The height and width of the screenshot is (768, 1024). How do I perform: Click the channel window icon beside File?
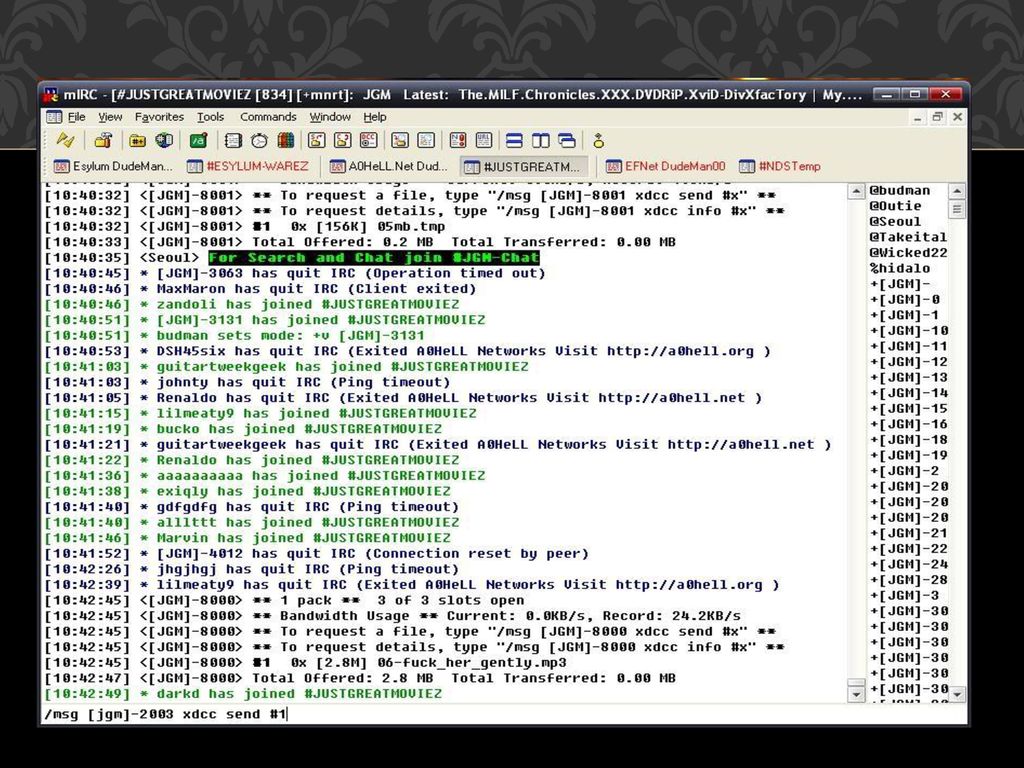54,117
